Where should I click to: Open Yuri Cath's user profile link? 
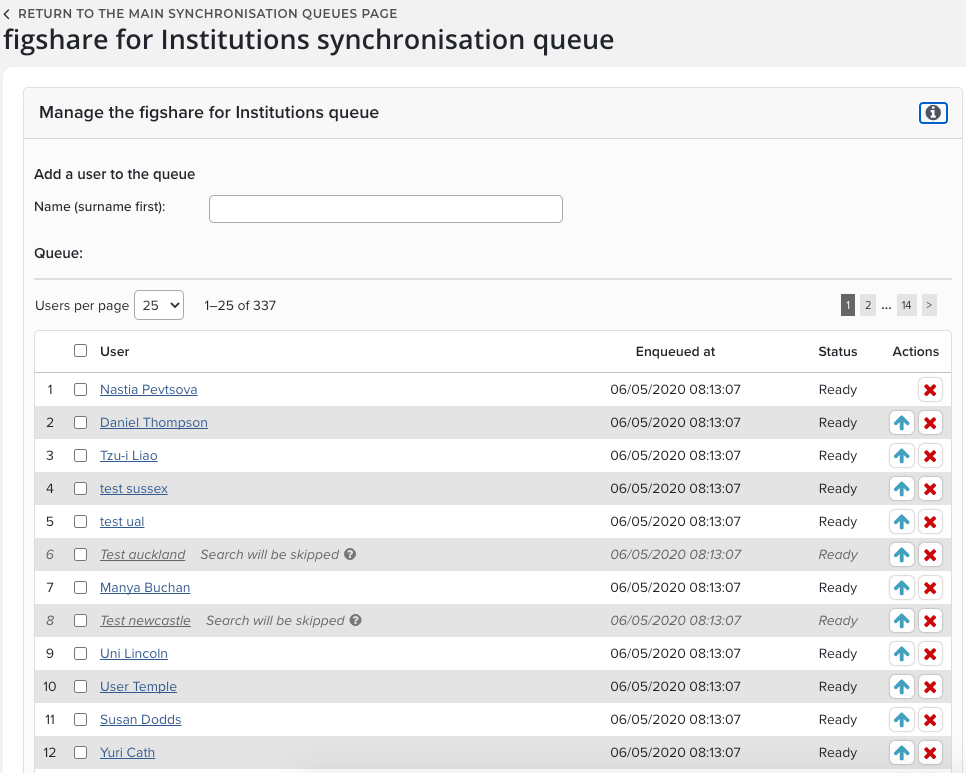(x=127, y=753)
